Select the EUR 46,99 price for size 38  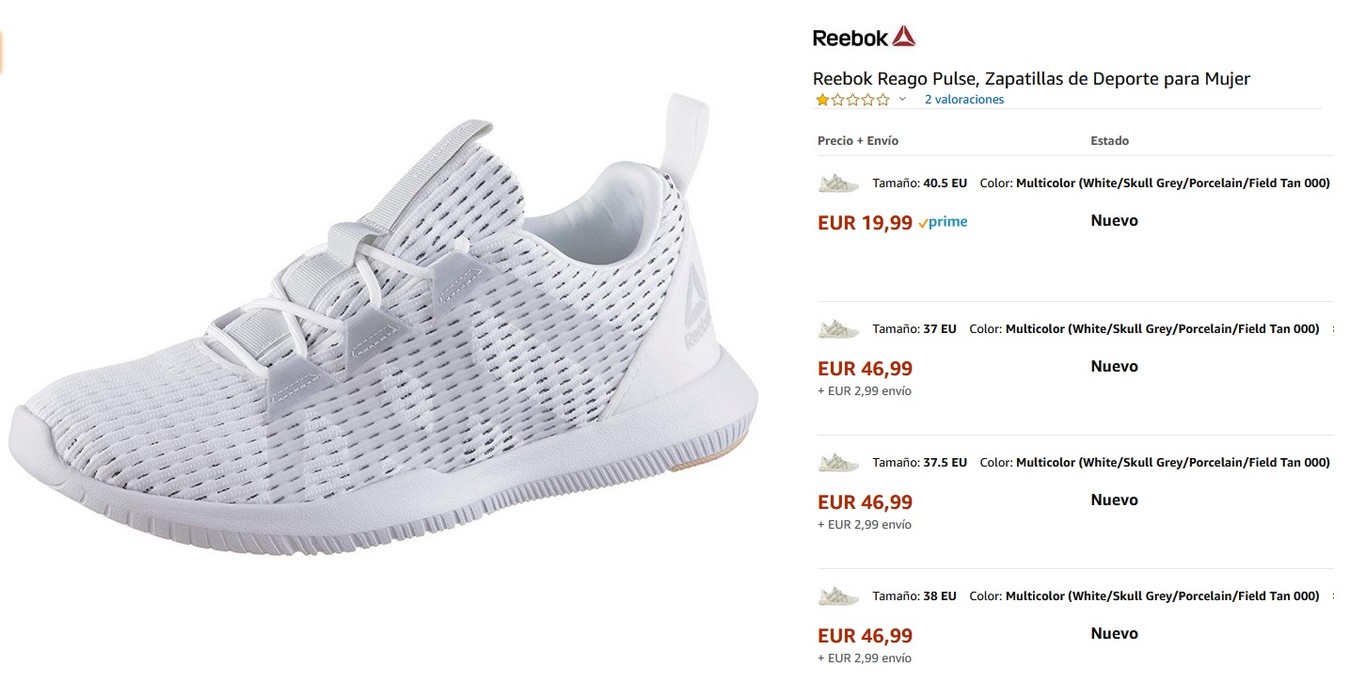click(865, 636)
